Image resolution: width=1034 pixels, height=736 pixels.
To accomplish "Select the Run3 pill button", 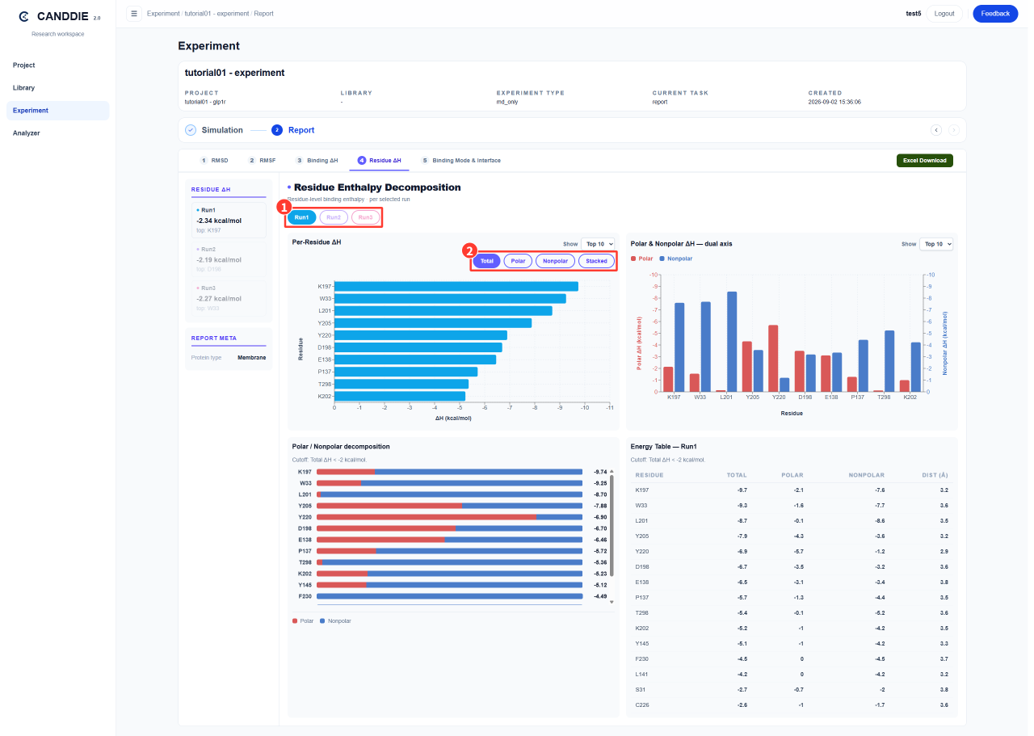I will pyautogui.click(x=365, y=217).
